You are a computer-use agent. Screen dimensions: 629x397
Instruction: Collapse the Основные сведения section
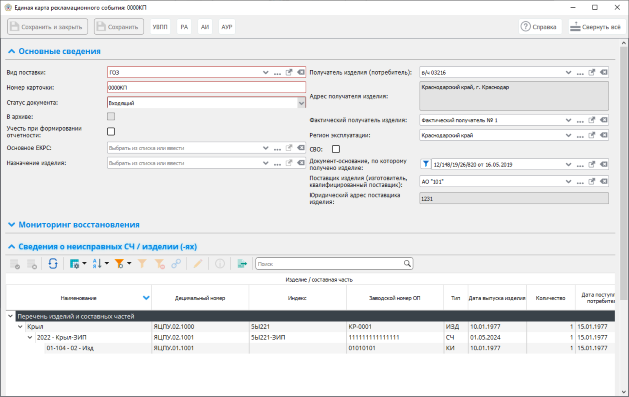pos(12,51)
